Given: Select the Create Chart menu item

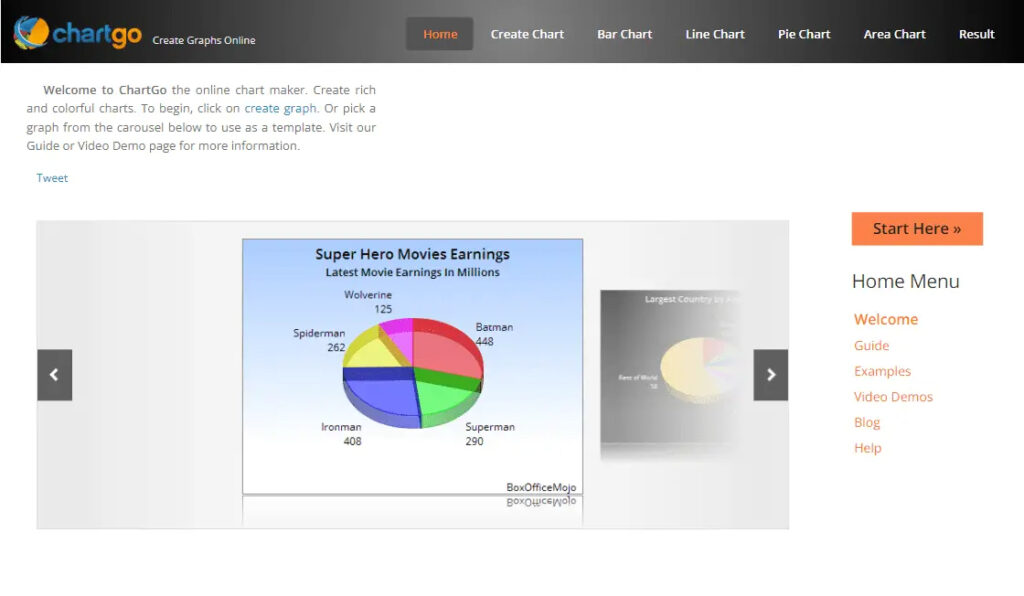Looking at the screenshot, I should click(527, 33).
